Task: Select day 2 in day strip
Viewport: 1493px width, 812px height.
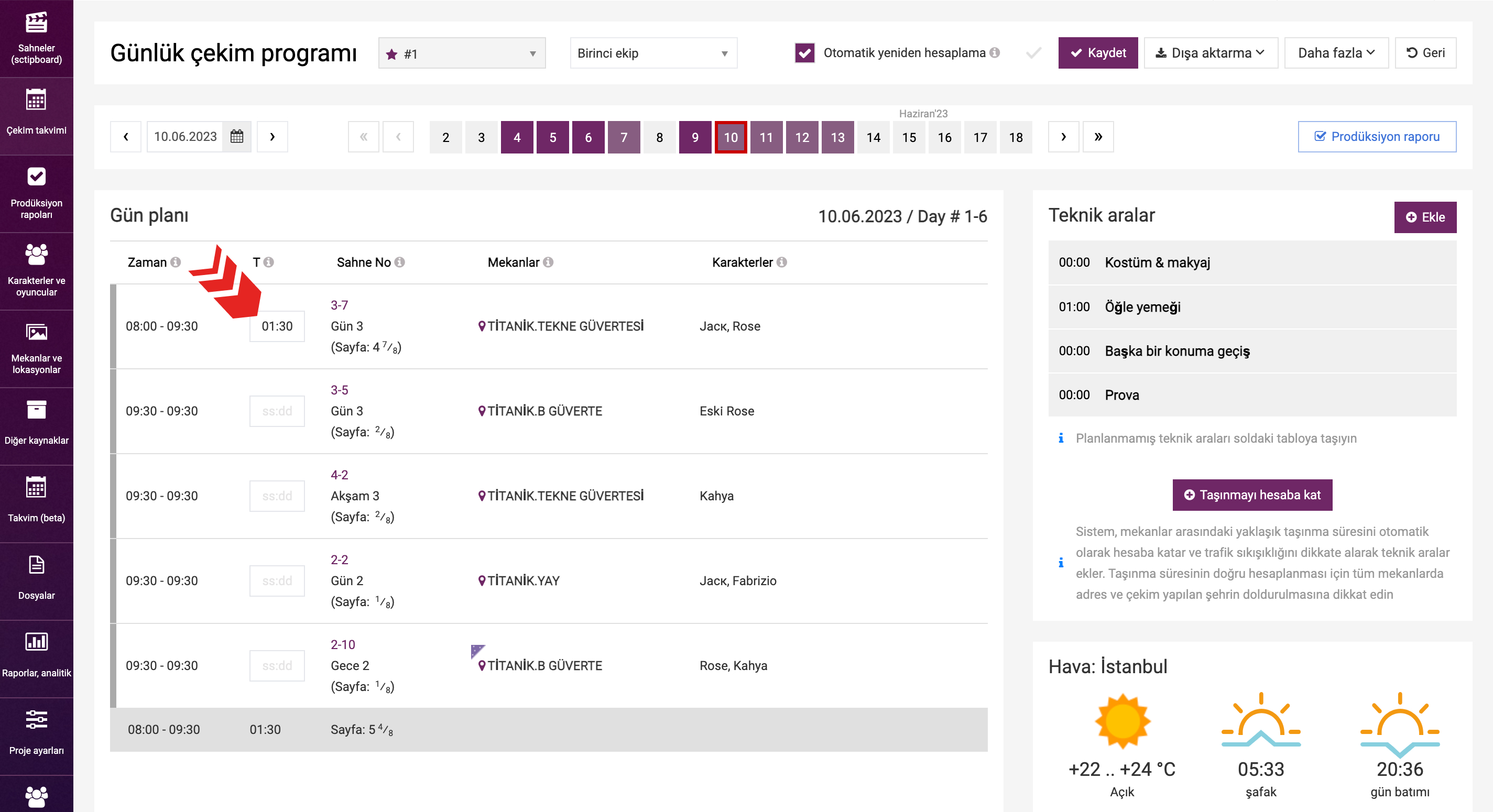Action: click(445, 137)
